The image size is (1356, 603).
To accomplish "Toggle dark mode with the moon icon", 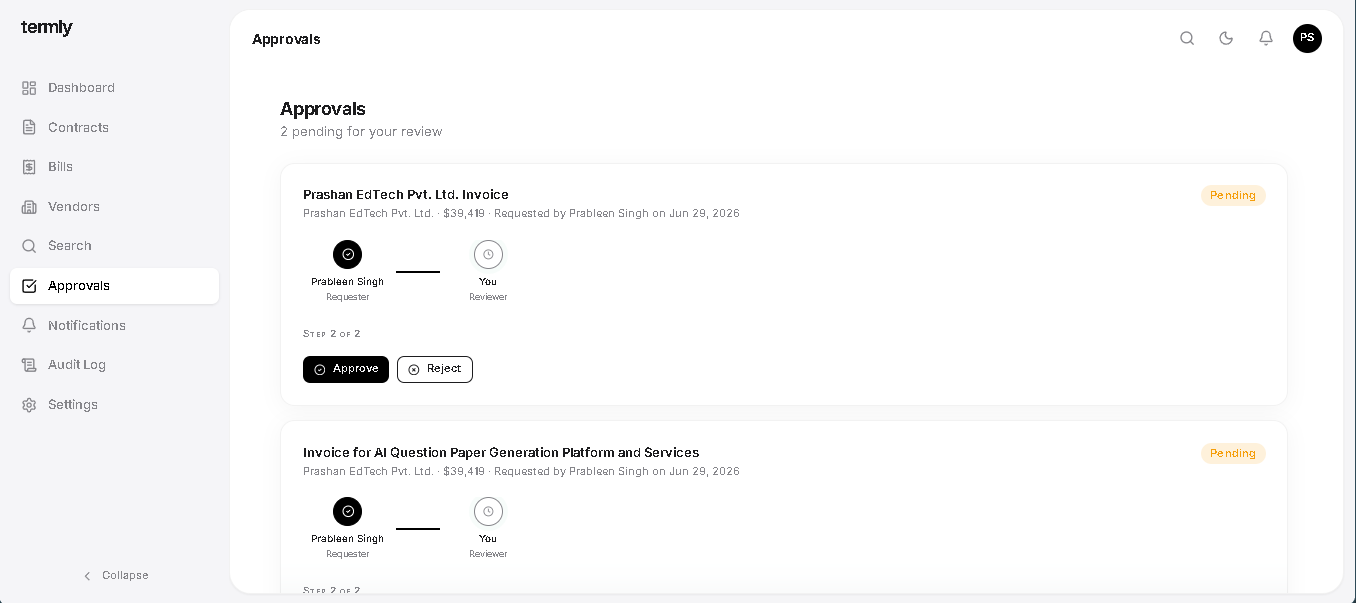I will click(x=1226, y=39).
